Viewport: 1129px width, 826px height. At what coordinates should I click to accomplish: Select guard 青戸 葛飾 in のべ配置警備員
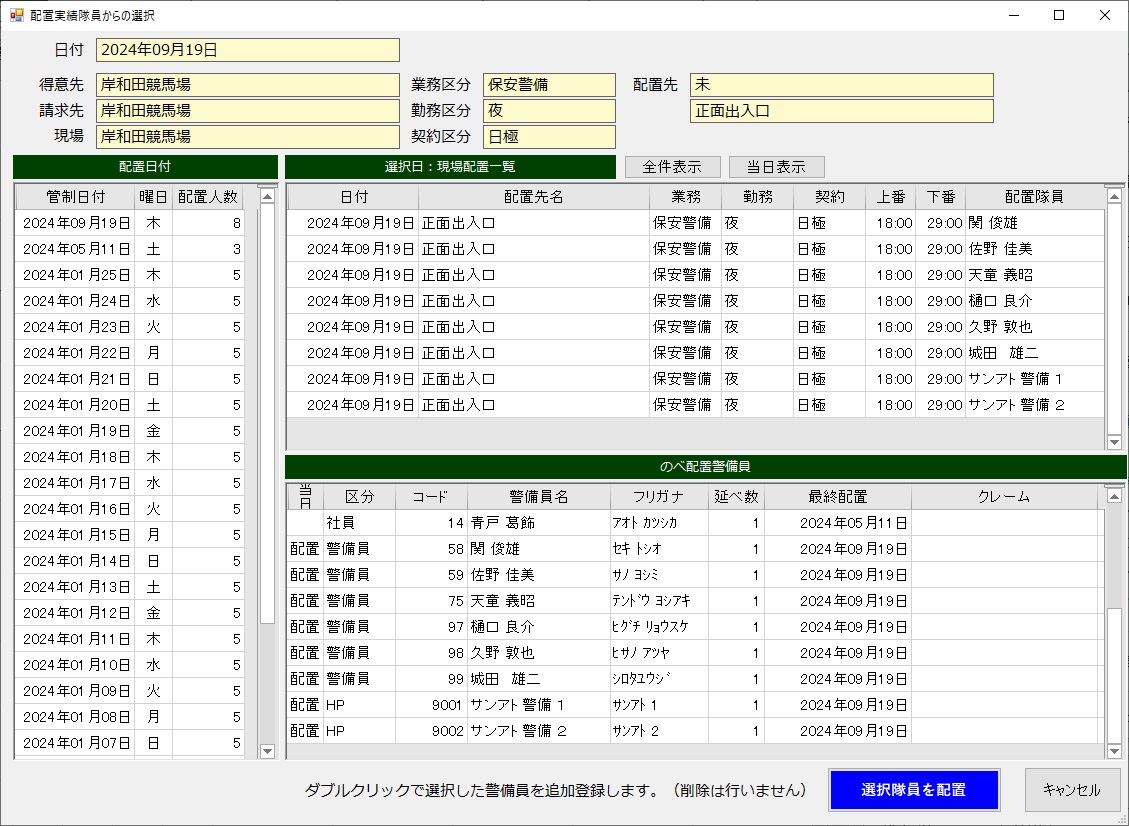(696, 523)
